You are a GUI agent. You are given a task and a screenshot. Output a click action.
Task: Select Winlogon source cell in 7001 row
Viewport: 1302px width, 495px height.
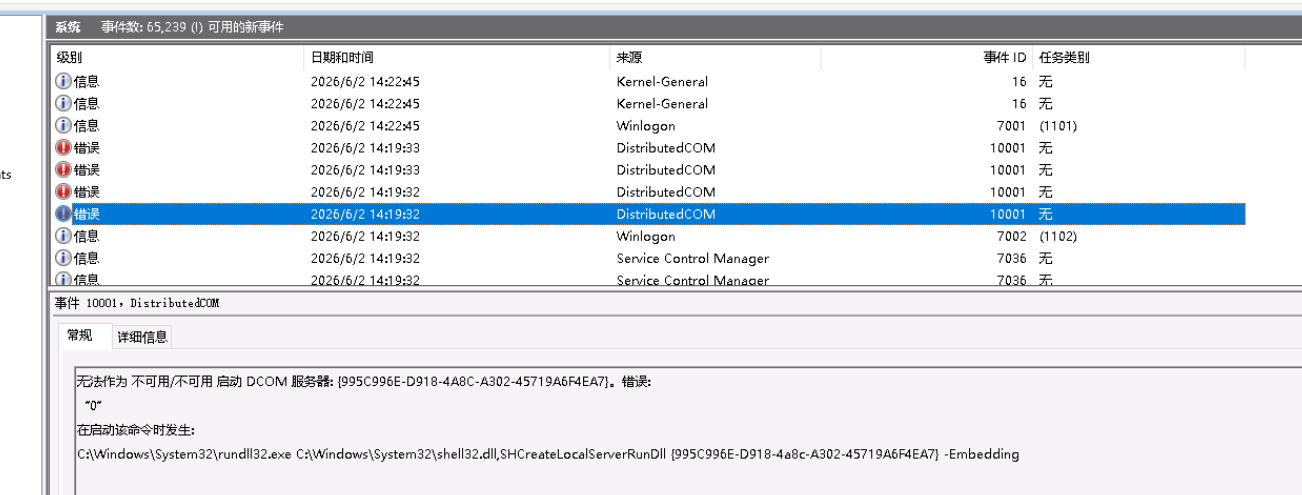[x=646, y=126]
